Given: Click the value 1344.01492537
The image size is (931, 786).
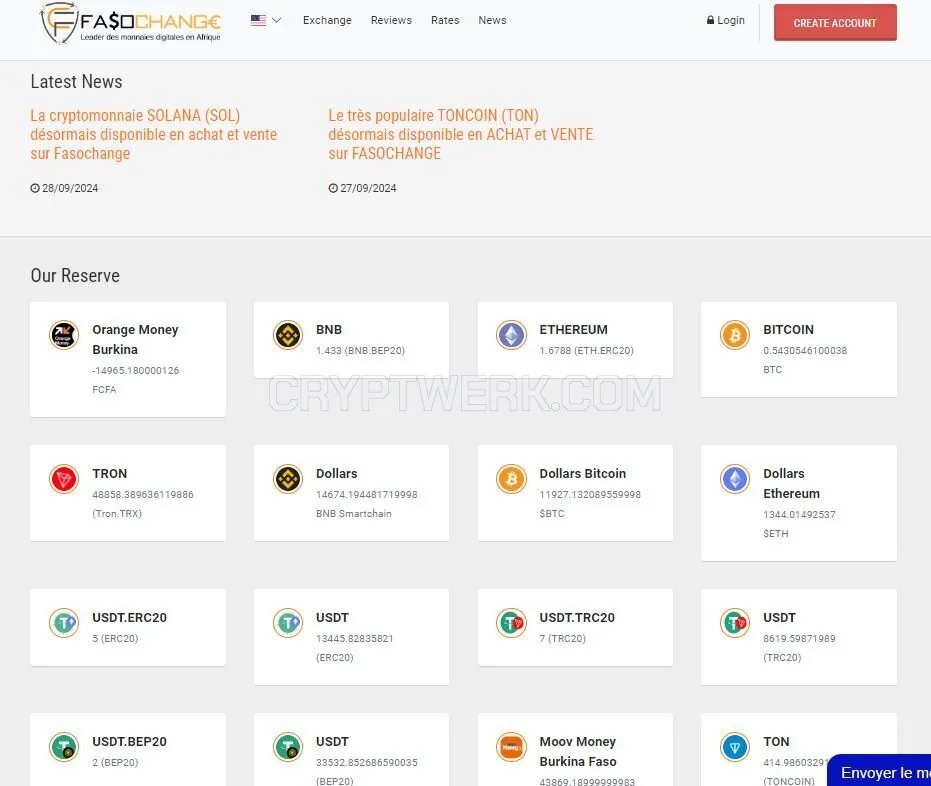Looking at the screenshot, I should [x=799, y=514].
